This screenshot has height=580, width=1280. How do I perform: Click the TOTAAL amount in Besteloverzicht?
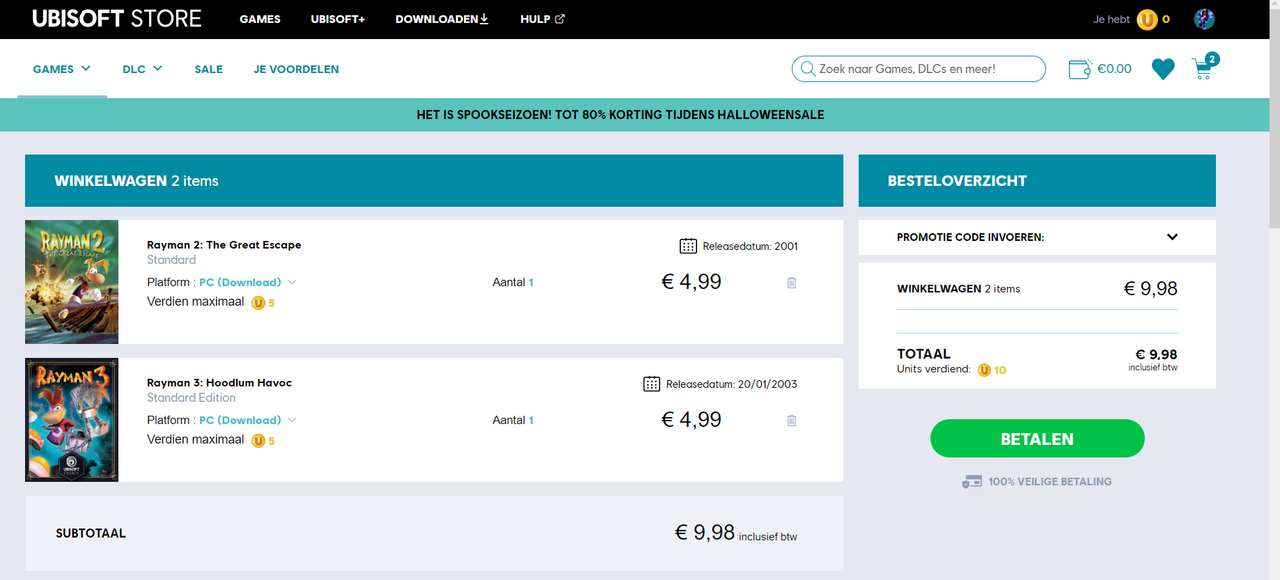tap(1156, 354)
